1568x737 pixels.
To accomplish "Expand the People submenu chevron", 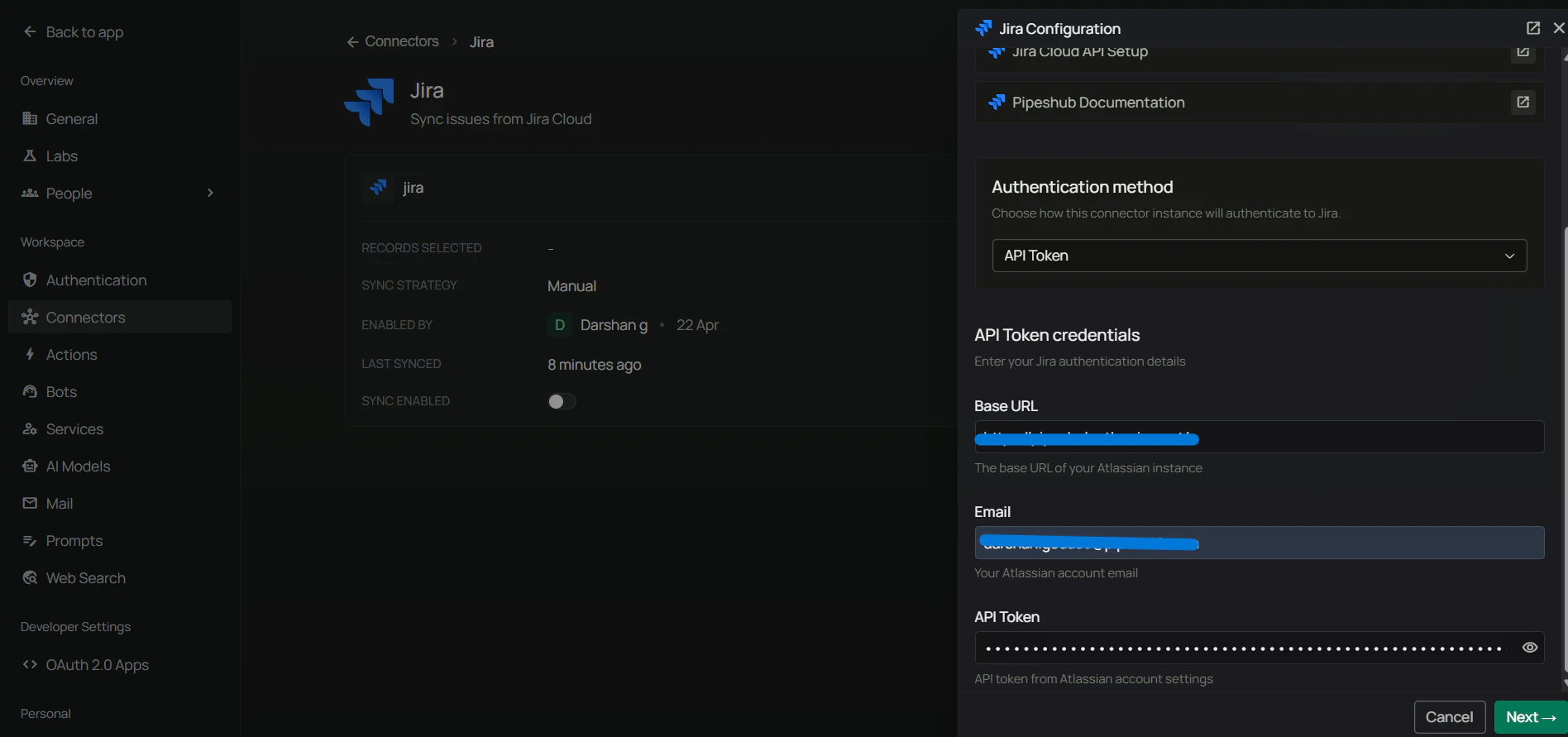I will [210, 194].
